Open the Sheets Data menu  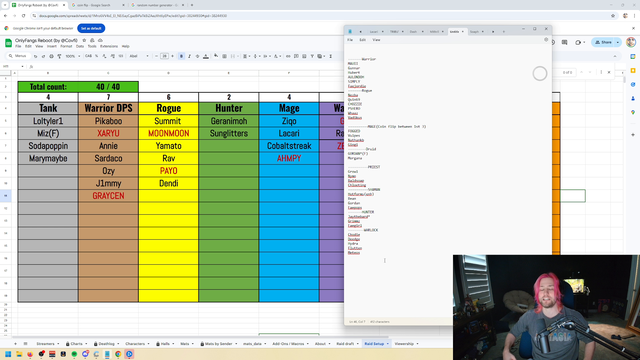80,47
